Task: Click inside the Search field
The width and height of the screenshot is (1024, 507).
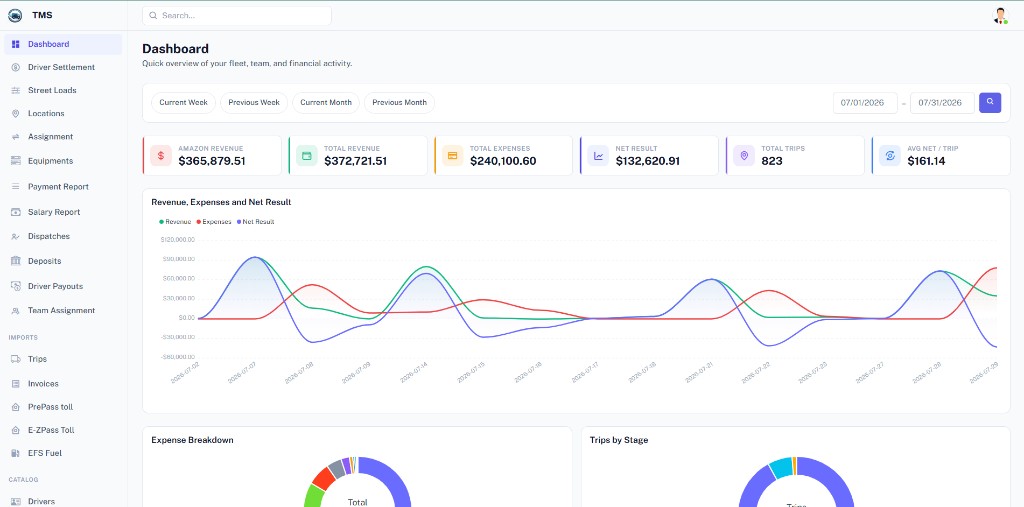Action: [x=237, y=16]
